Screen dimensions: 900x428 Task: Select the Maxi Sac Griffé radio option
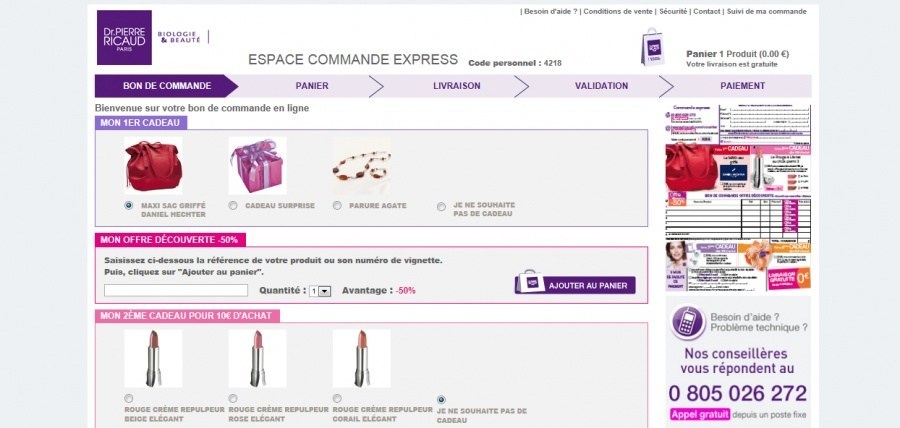[129, 206]
